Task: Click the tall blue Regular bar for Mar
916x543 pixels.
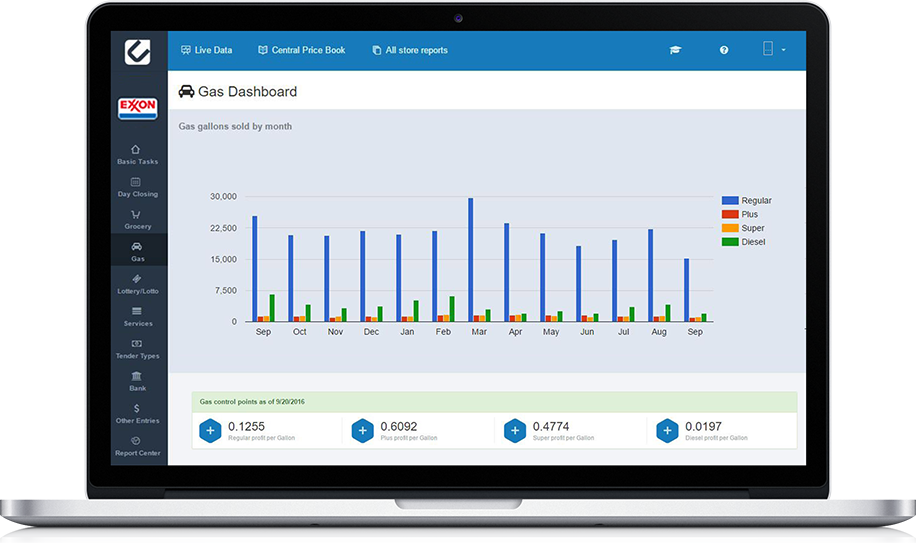Action: (470, 260)
